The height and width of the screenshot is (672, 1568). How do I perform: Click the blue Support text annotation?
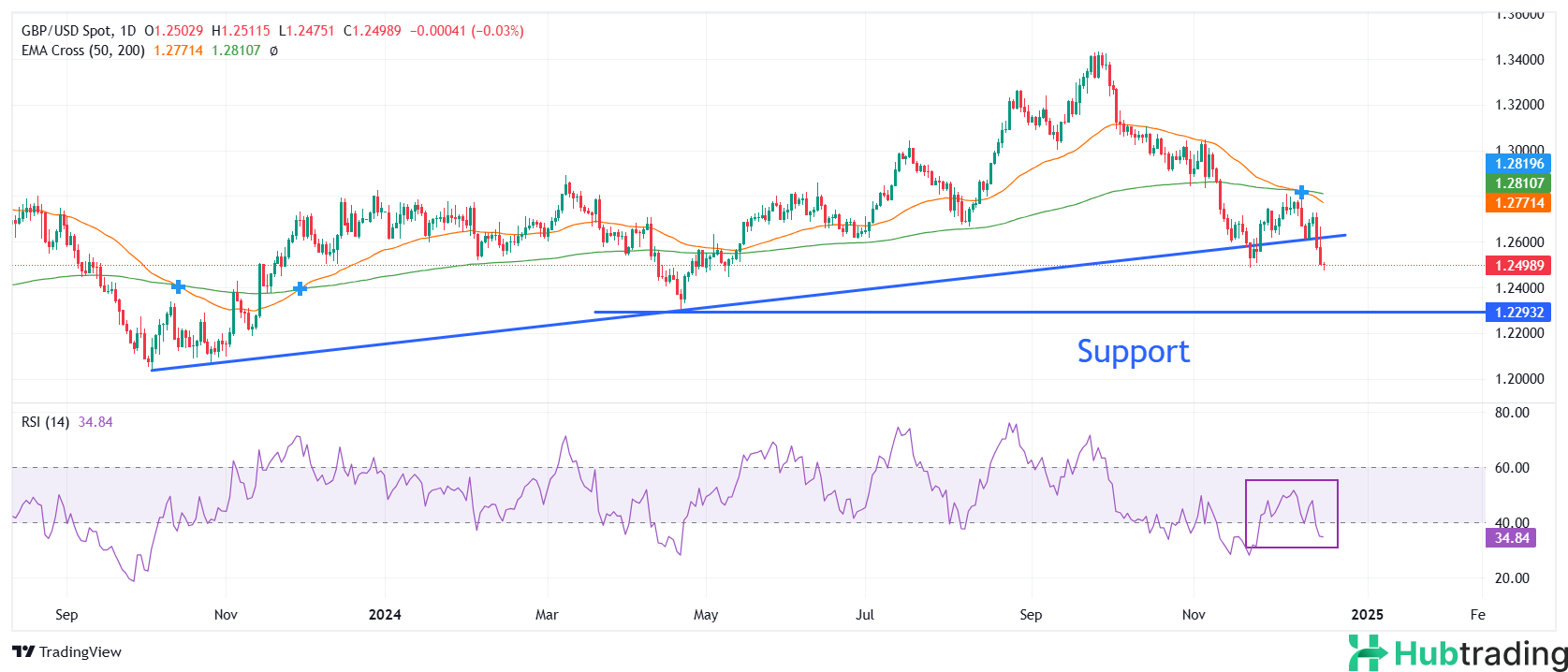pos(1133,352)
